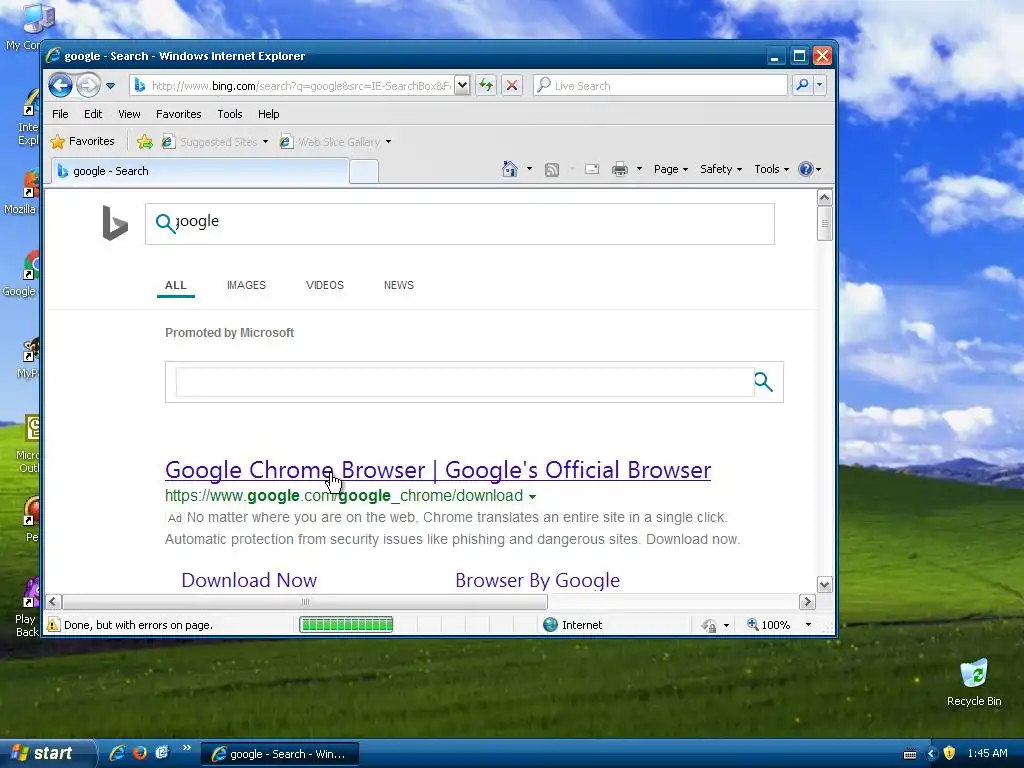Expand the Home button dropdown arrow
Screen dimensions: 1024x768
point(529,169)
